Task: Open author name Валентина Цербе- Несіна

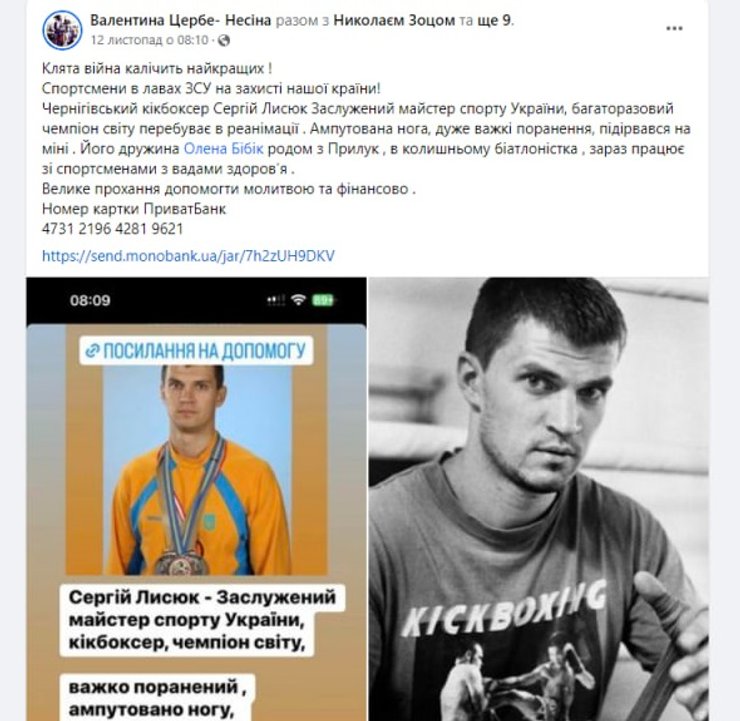Action: pos(181,20)
